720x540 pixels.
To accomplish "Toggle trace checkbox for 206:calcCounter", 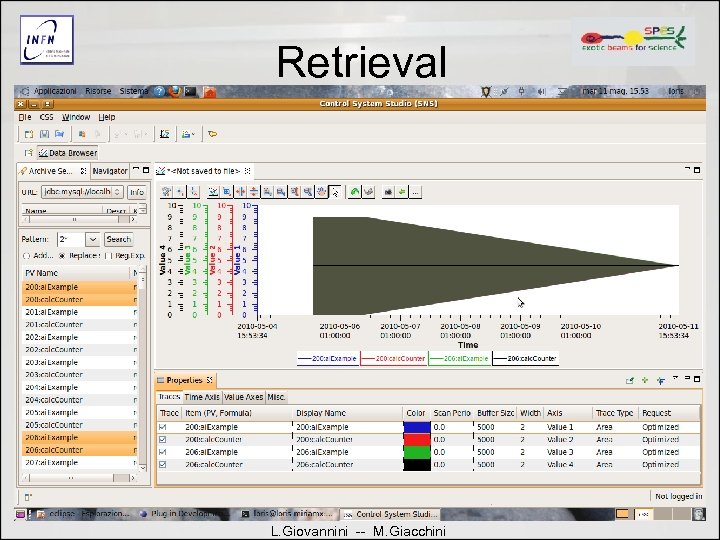I will tap(163, 464).
